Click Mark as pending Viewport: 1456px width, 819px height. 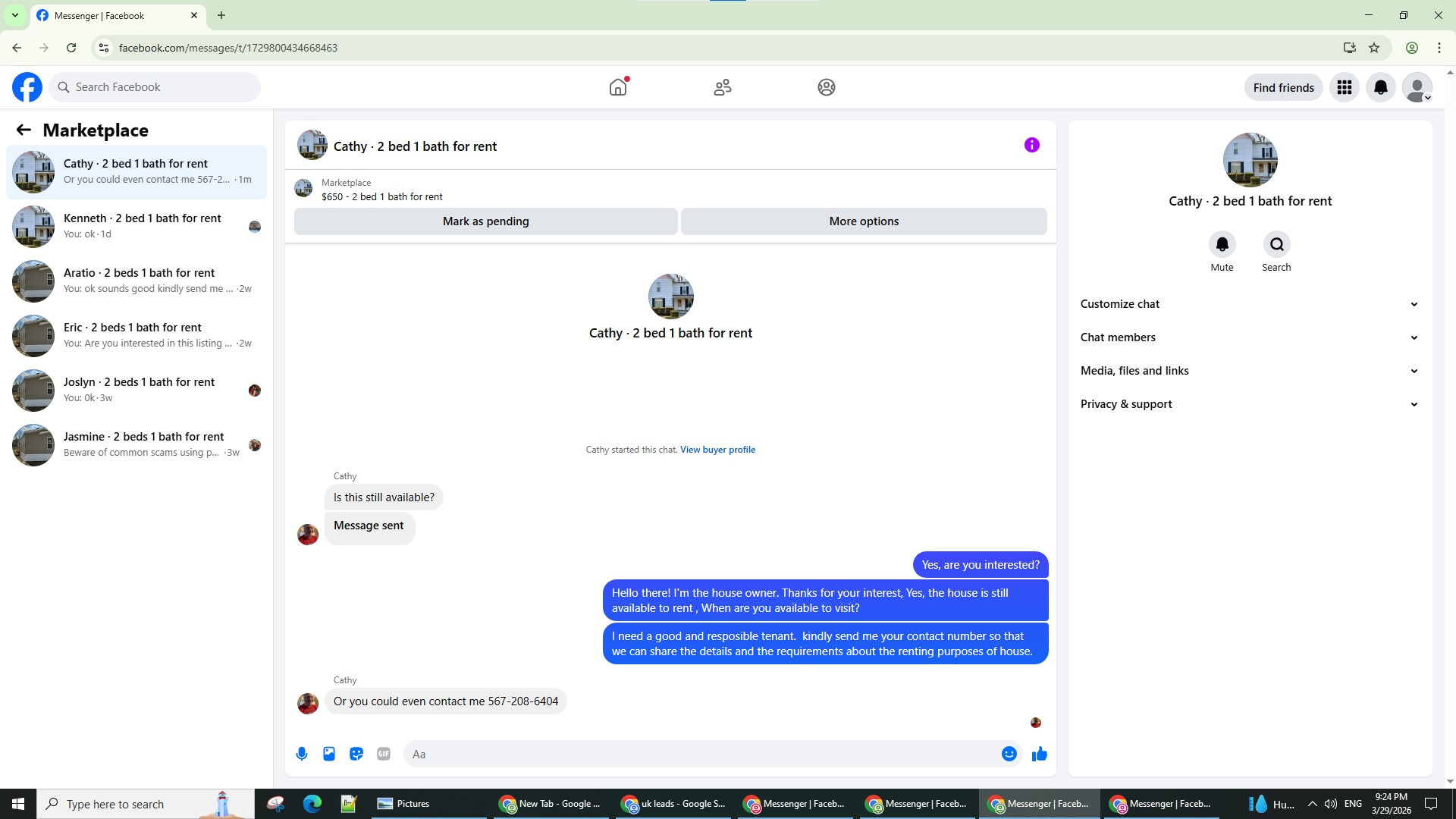[485, 221]
